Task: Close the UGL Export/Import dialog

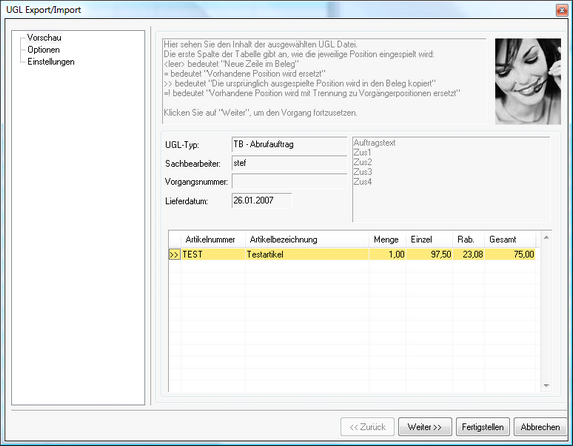Action: click(561, 10)
